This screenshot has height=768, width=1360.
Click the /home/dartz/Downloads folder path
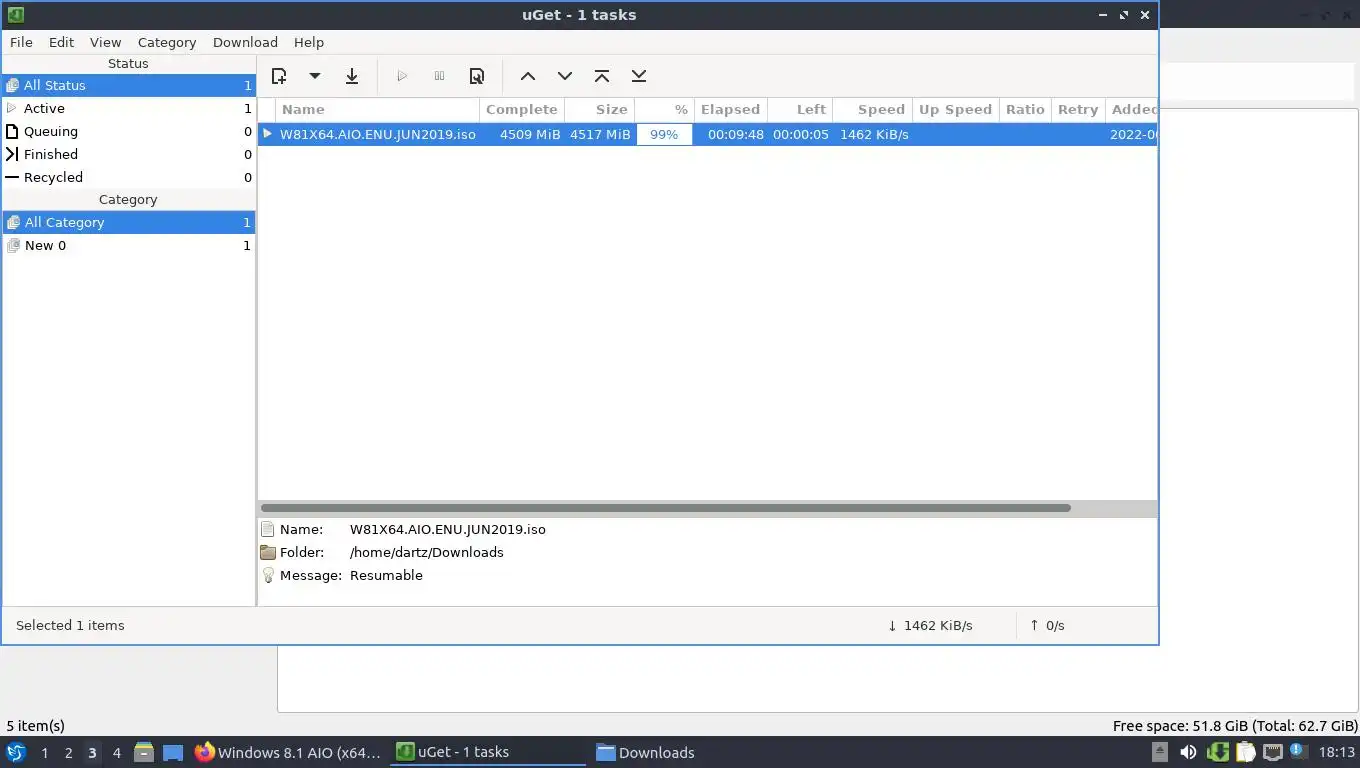click(x=427, y=552)
